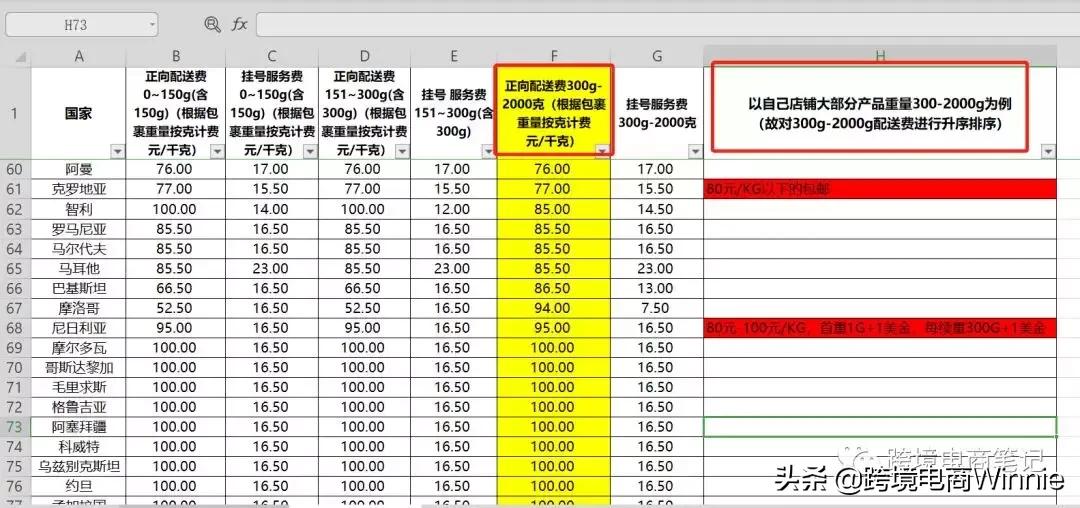Click cell containing 毛里求斯
Viewport: 1080px width, 508px height.
78,388
